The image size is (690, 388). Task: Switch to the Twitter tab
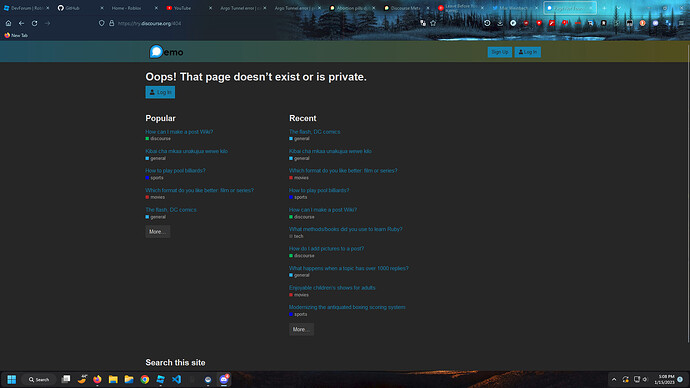(x=514, y=8)
